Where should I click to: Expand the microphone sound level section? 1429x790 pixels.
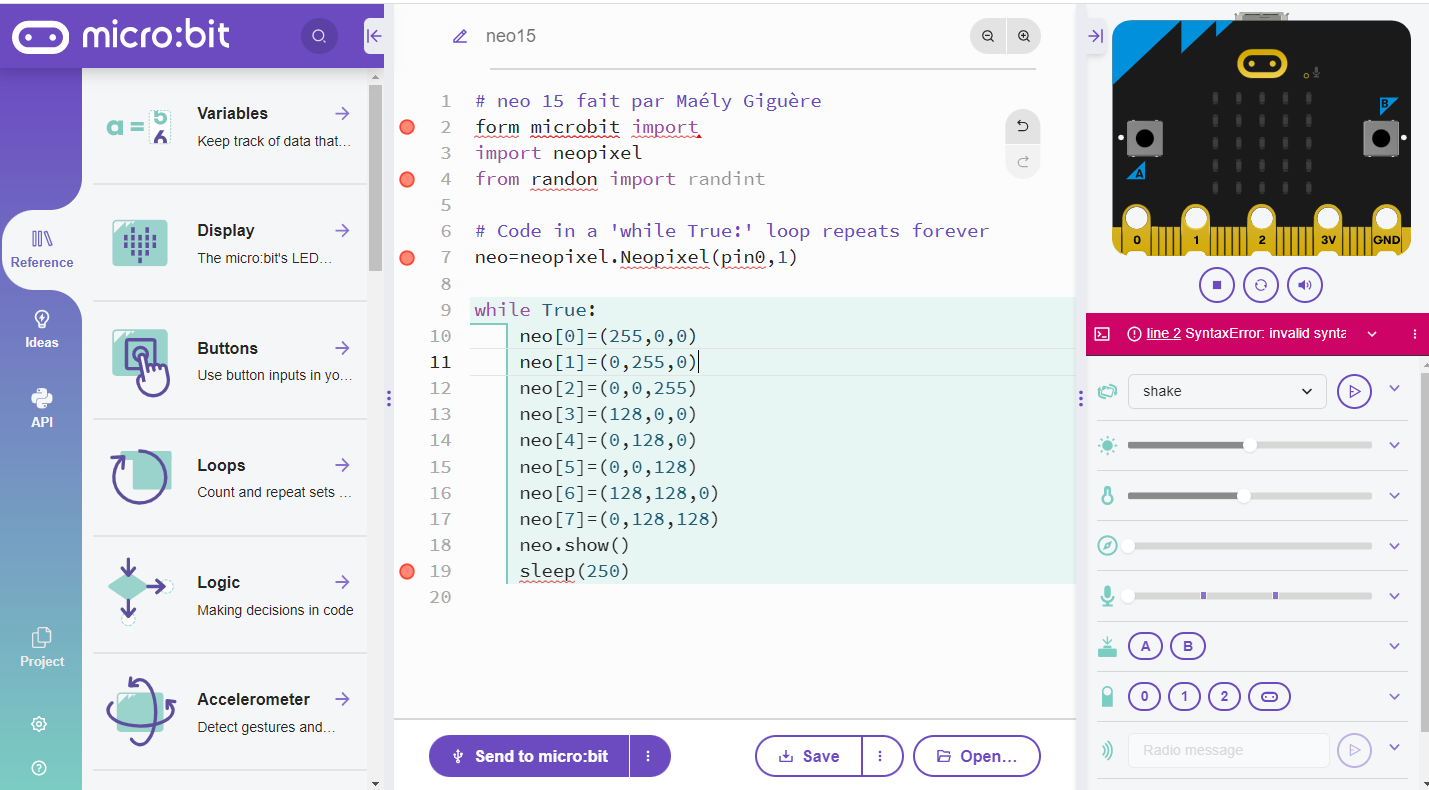(1395, 596)
